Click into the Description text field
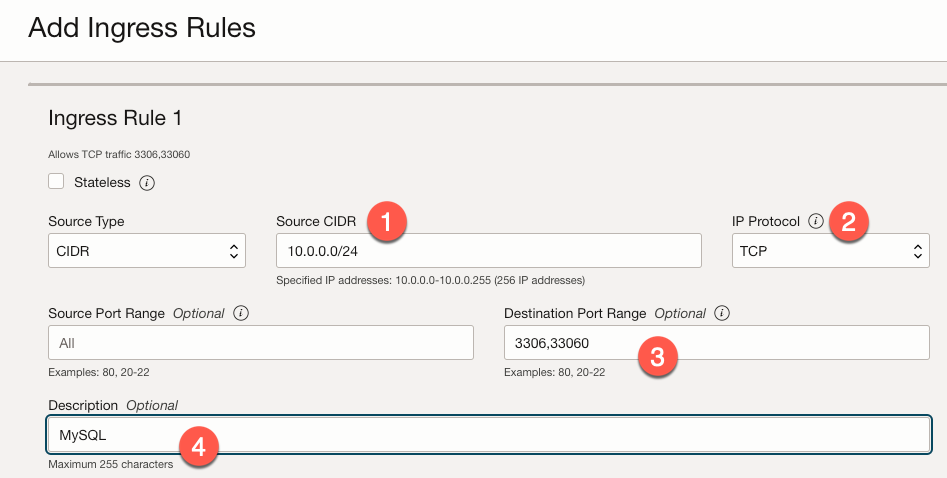947x478 pixels. tap(489, 436)
